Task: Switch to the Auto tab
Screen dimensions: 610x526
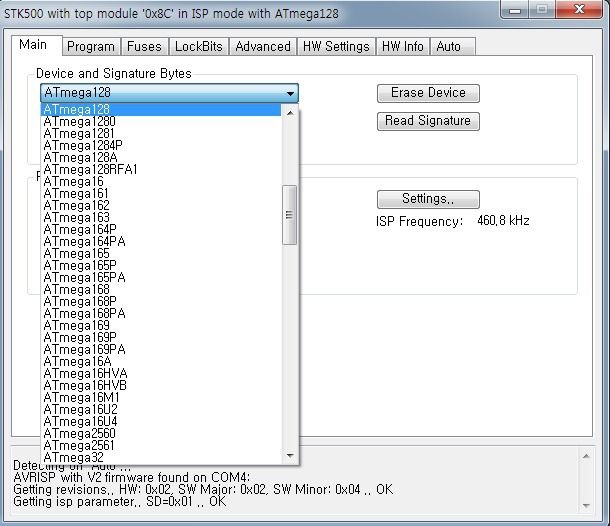Action: click(x=451, y=47)
